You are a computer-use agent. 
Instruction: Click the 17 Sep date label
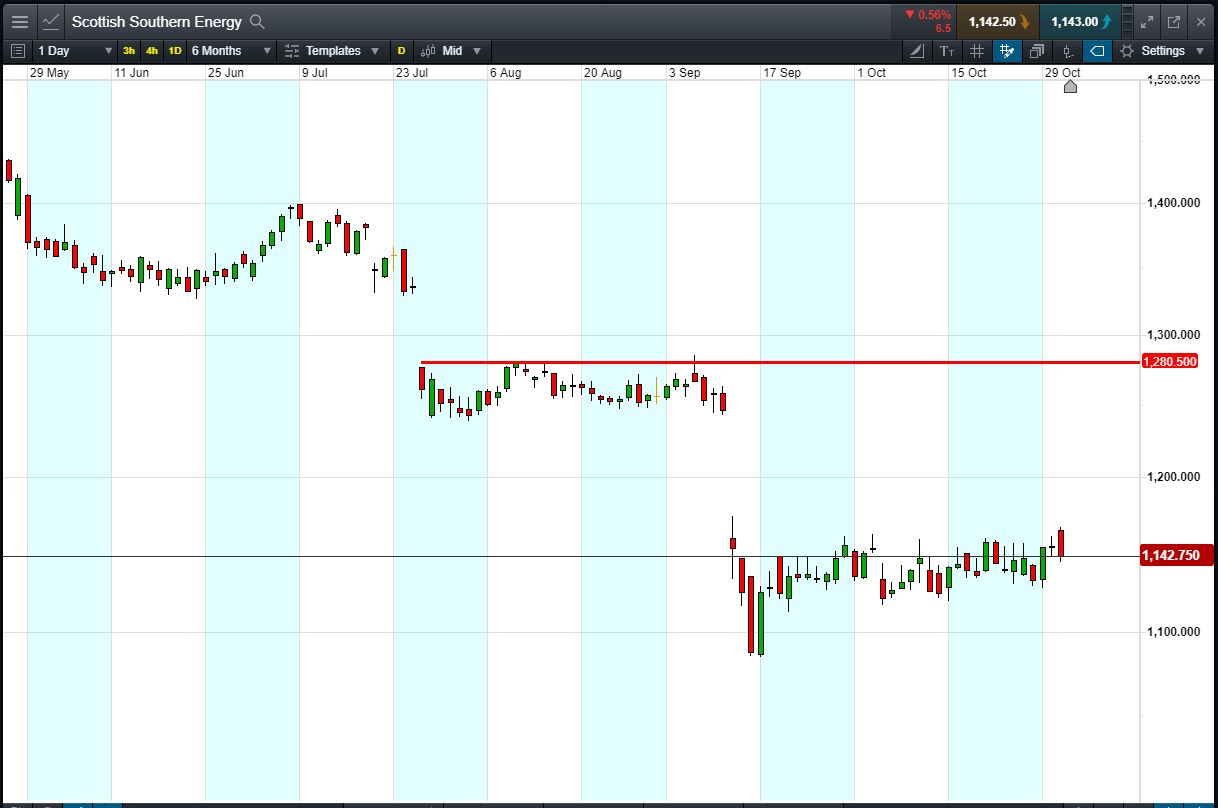click(782, 73)
